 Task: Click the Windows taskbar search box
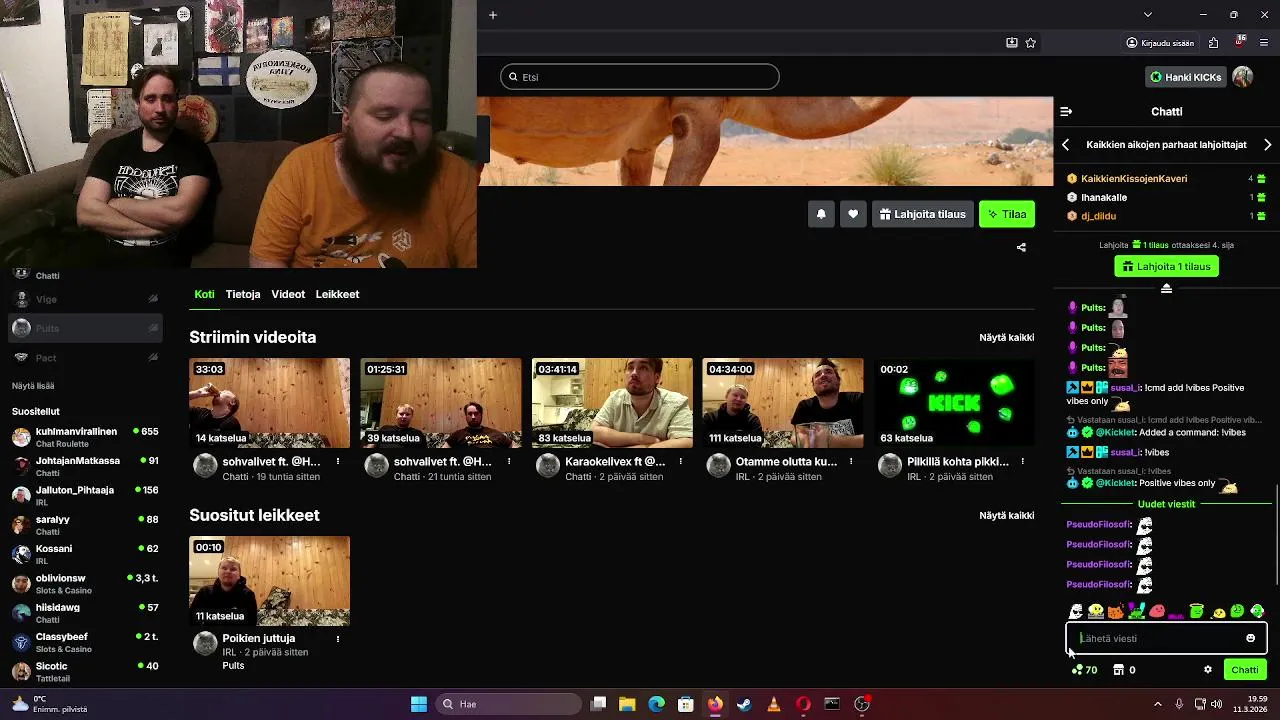tap(509, 704)
